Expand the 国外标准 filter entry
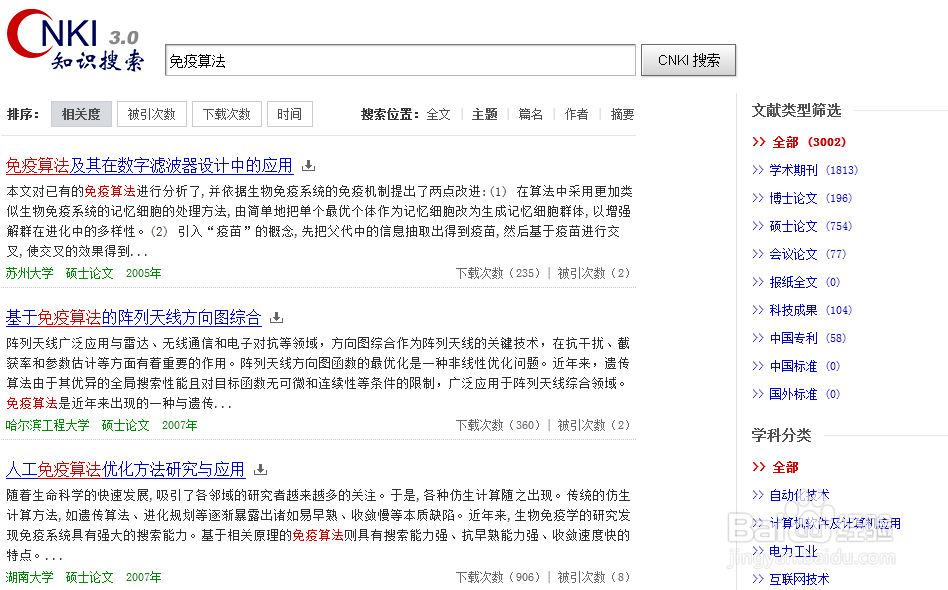948x590 pixels. click(x=790, y=394)
